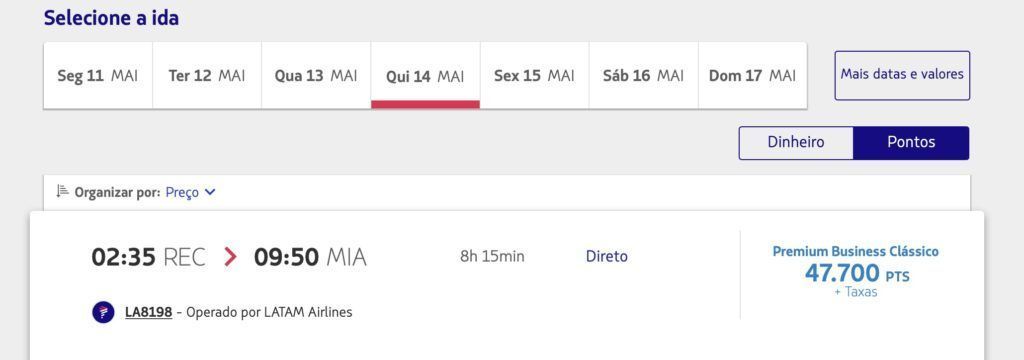Click the 8h 15min flight duration

(492, 257)
